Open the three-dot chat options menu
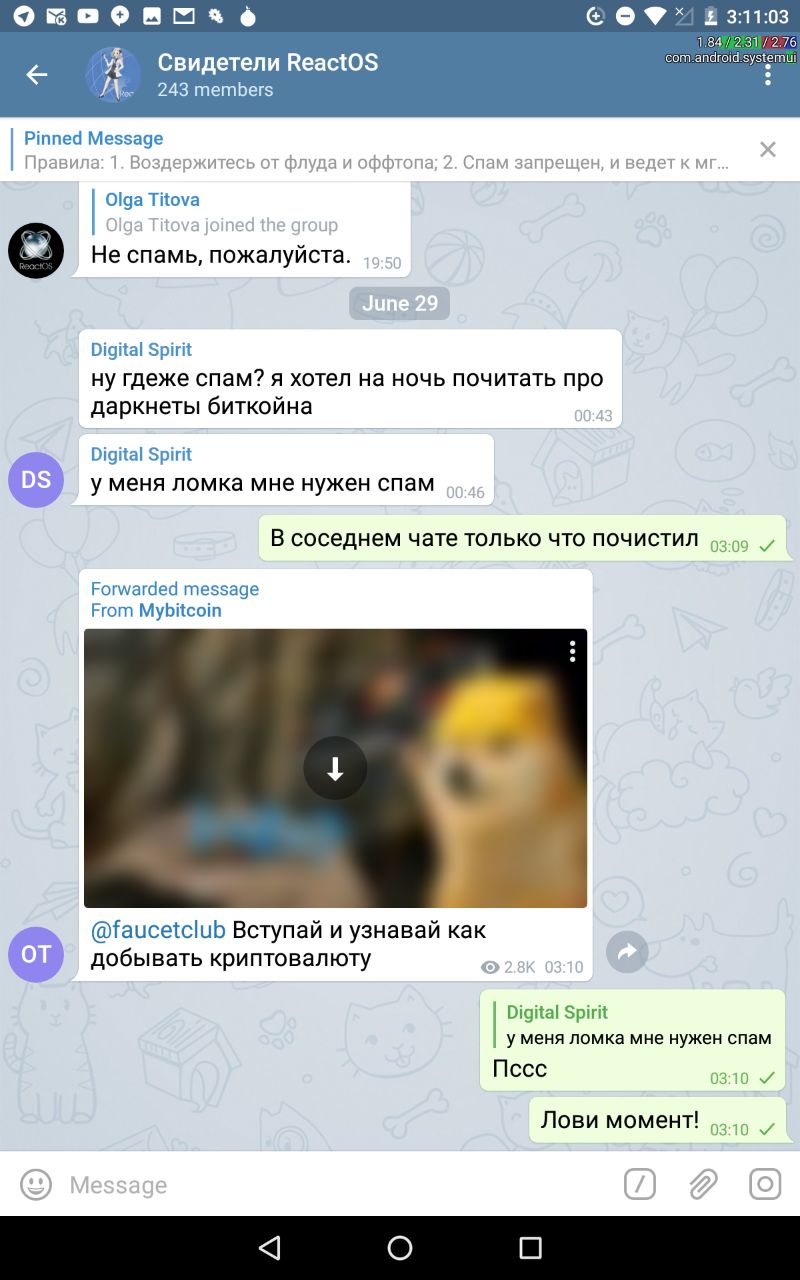 point(768,76)
